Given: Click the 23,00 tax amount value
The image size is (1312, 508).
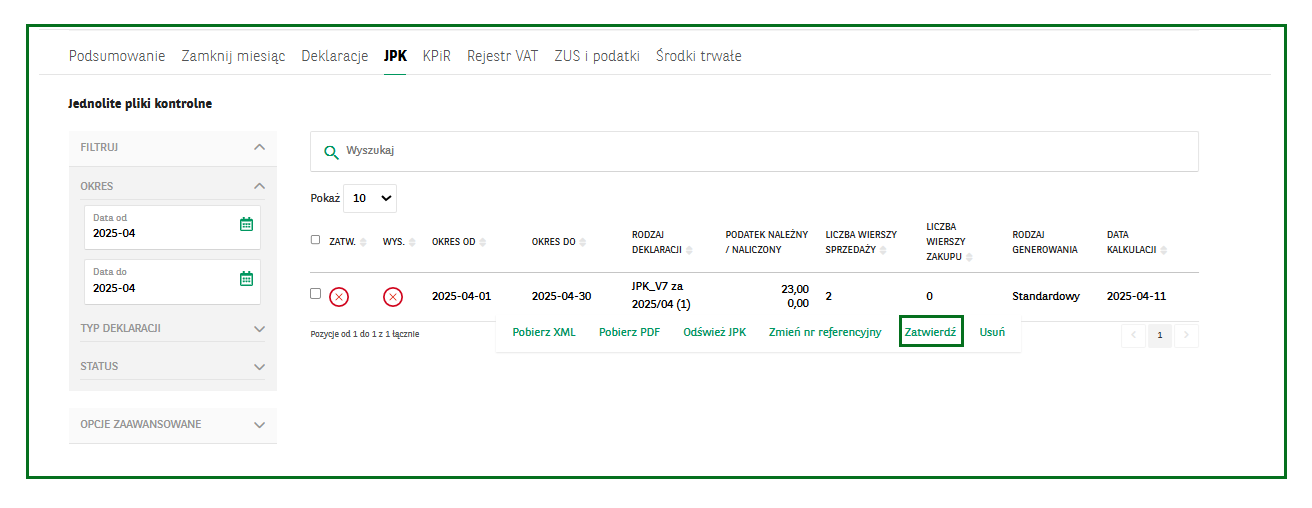Looking at the screenshot, I should 795,289.
